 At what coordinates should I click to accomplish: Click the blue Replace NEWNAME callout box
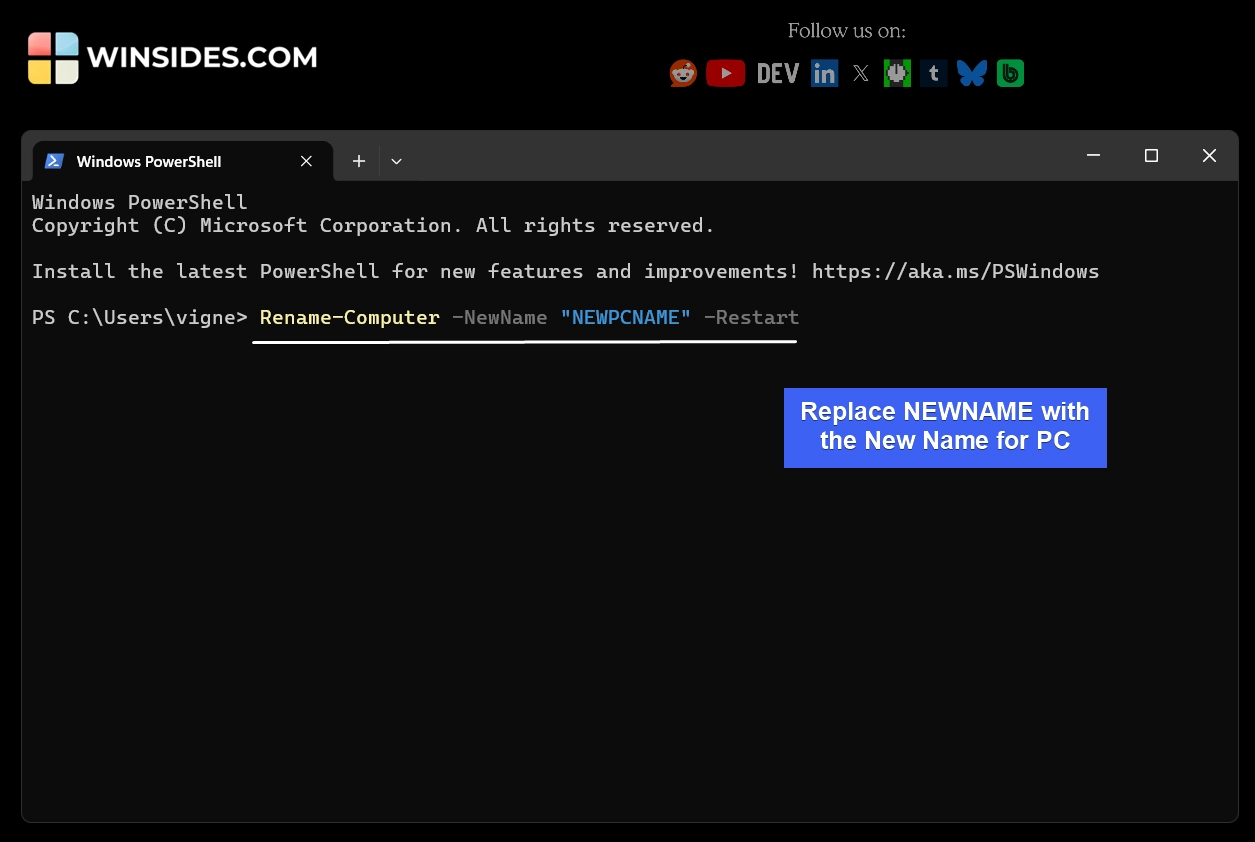pyautogui.click(x=944, y=427)
